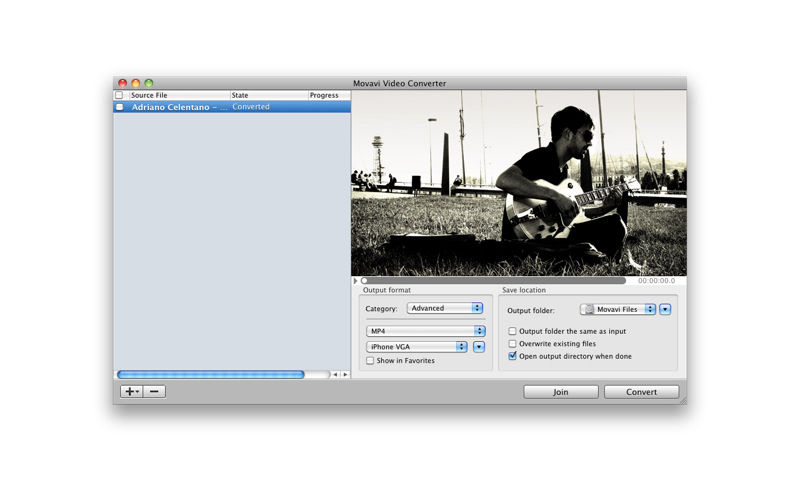The width and height of the screenshot is (800, 500).
Task: Click the Progress column header
Action: pyautogui.click(x=329, y=95)
